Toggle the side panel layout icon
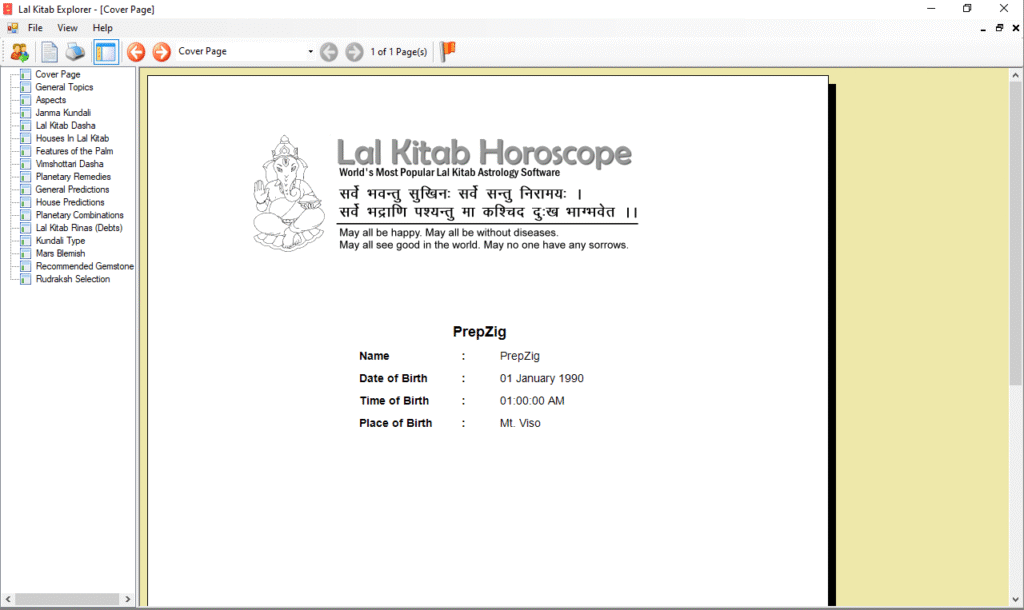This screenshot has width=1024, height=610. point(106,52)
